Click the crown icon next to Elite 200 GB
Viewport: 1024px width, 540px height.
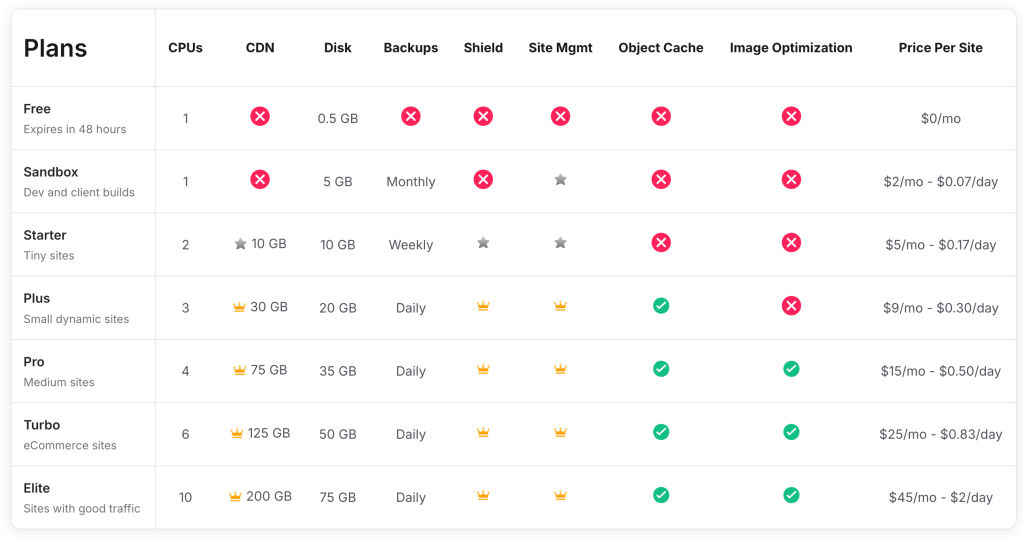click(236, 496)
